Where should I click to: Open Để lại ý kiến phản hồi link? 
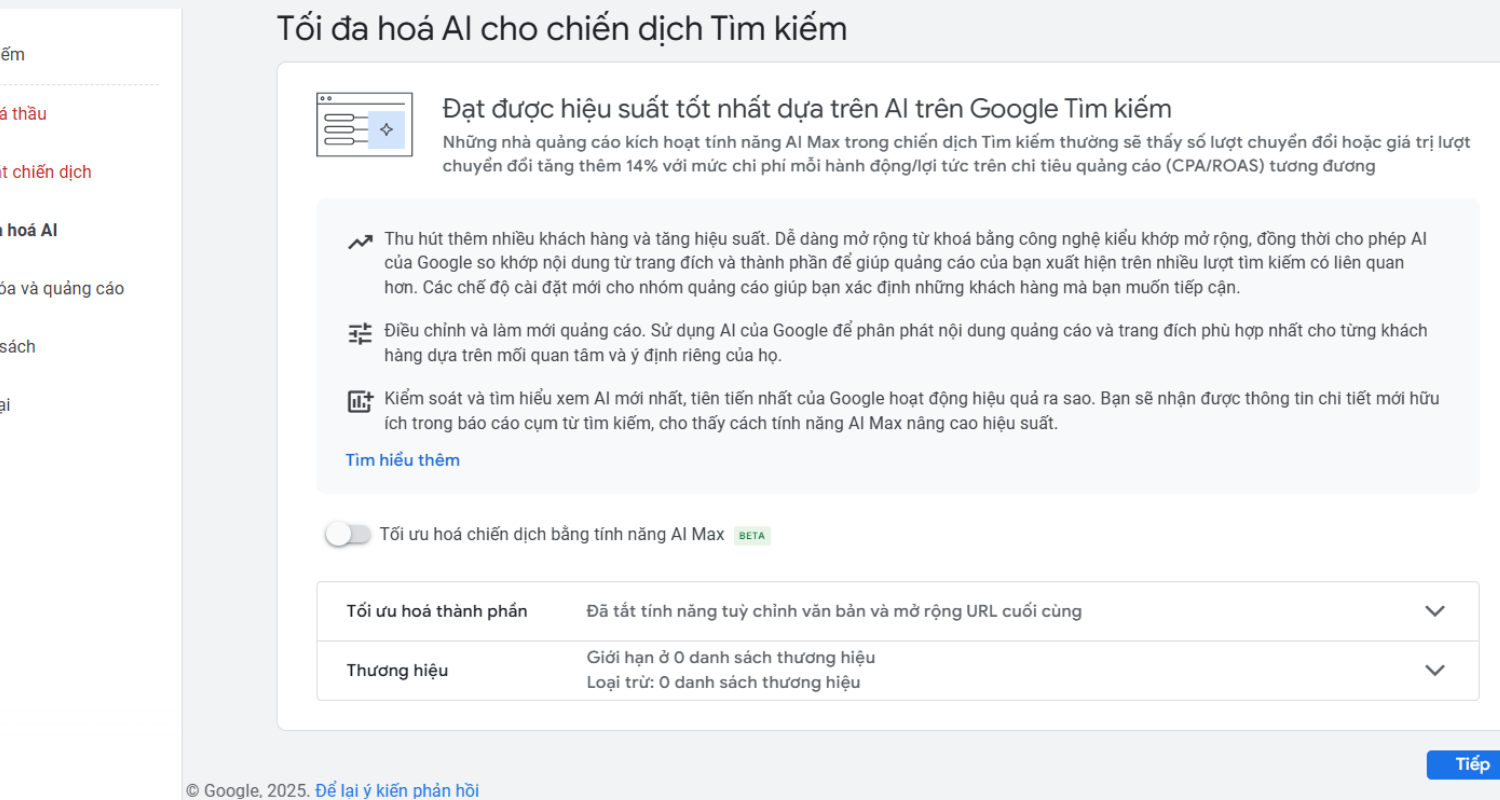click(397, 791)
